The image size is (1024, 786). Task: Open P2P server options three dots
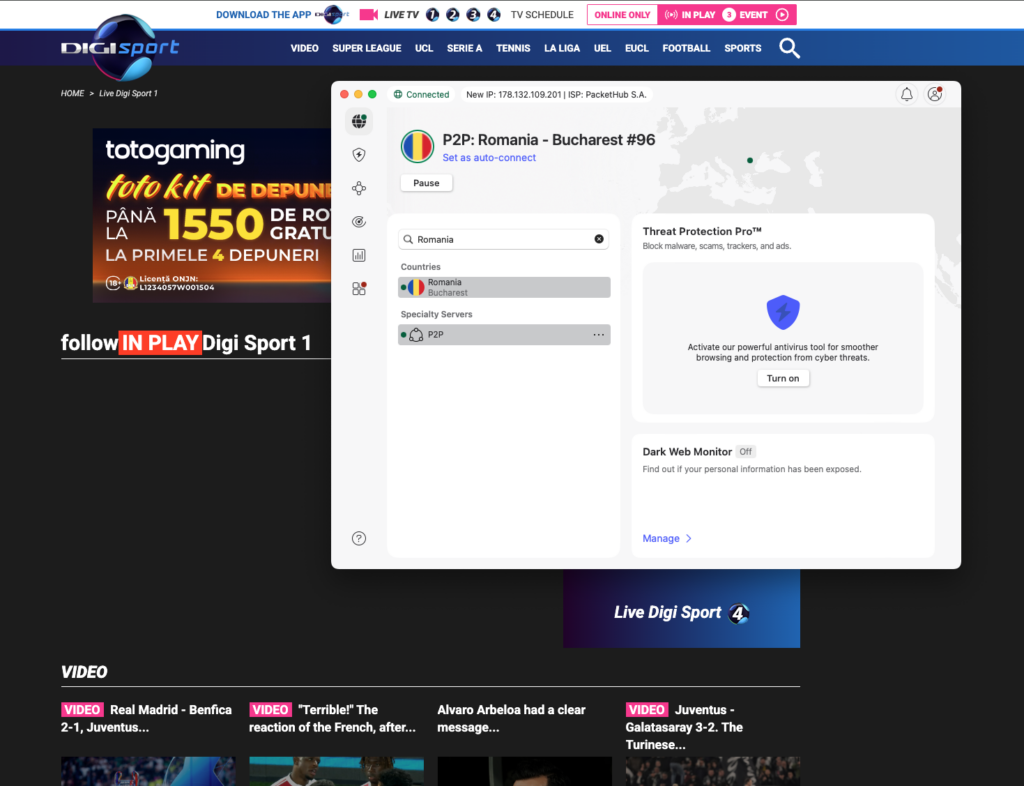(598, 335)
